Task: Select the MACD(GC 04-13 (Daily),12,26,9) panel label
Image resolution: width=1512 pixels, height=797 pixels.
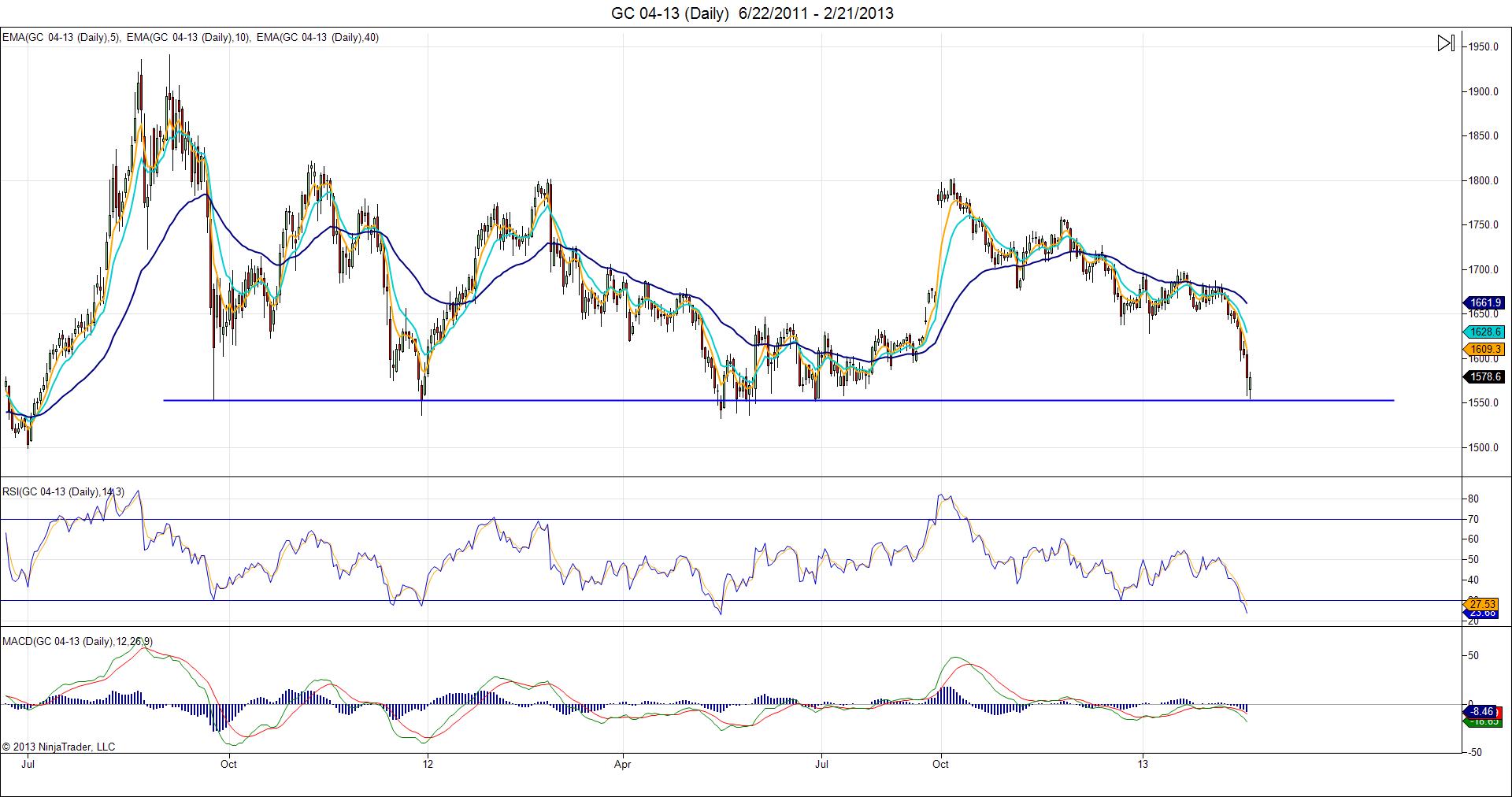Action: [78, 641]
